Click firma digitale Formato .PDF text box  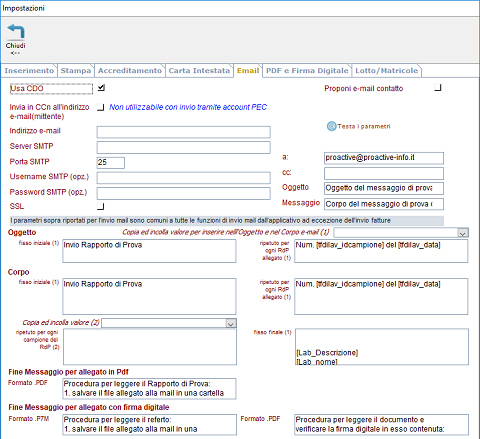click(381, 424)
